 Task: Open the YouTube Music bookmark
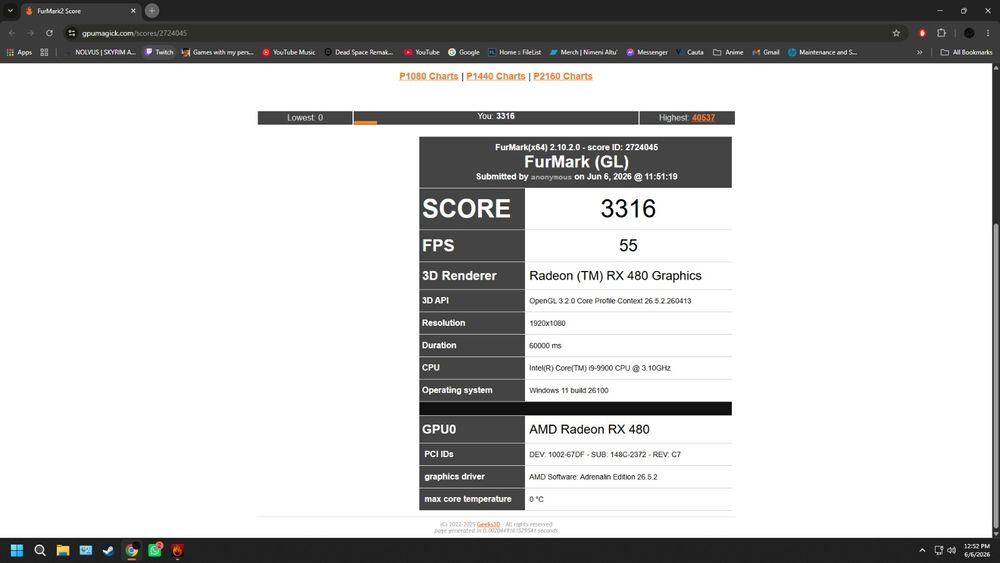click(x=288, y=52)
